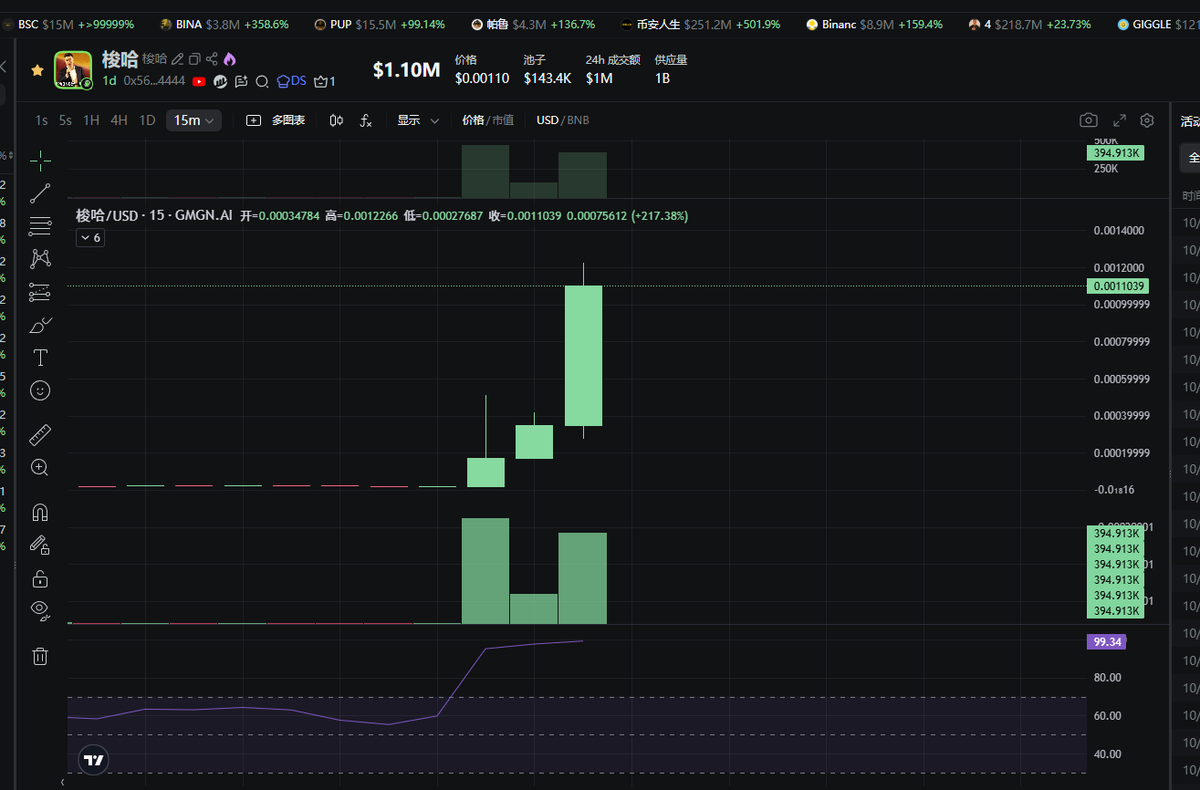Open the indicators fx menu

point(366,120)
